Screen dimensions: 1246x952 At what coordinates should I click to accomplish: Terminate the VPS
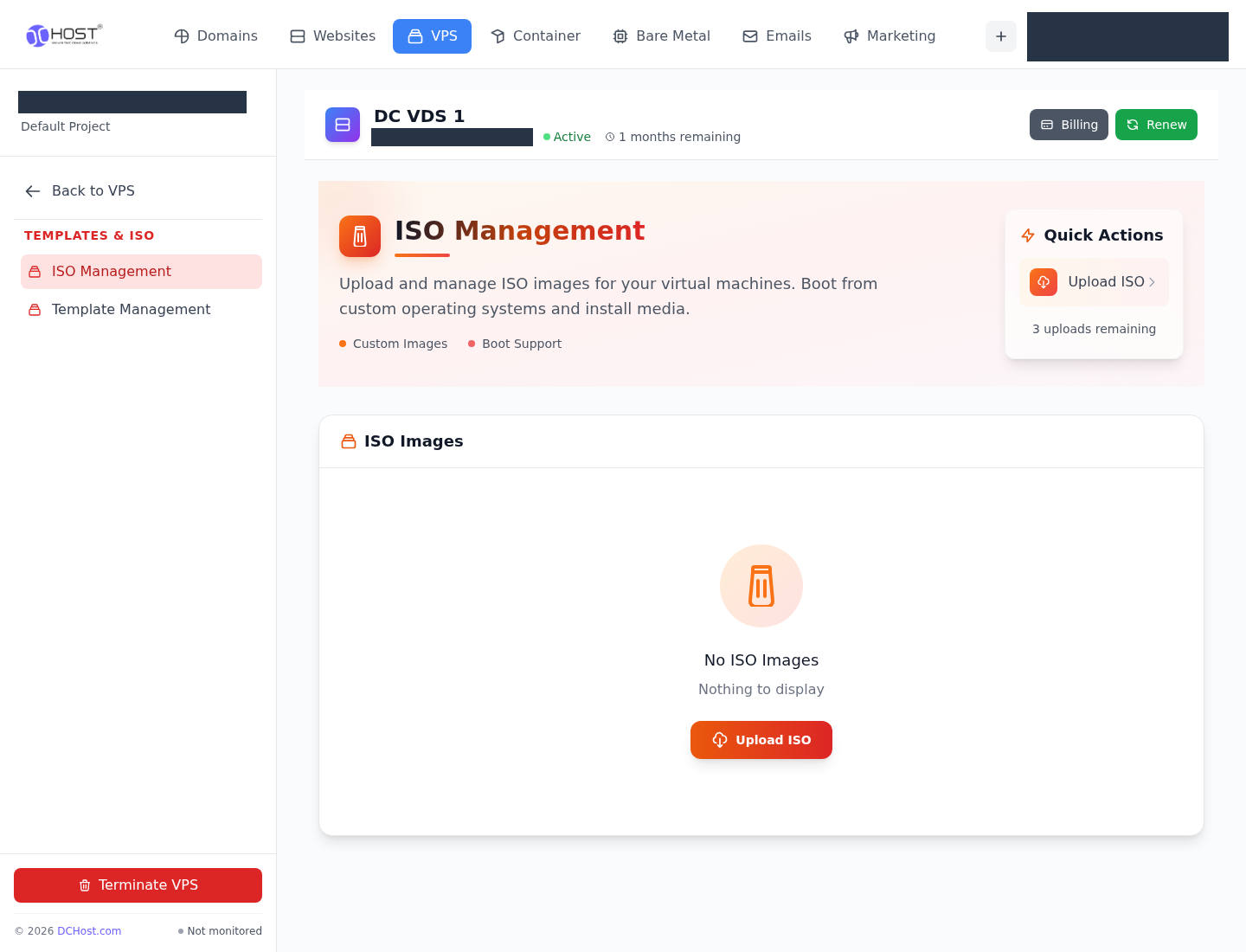coord(138,885)
